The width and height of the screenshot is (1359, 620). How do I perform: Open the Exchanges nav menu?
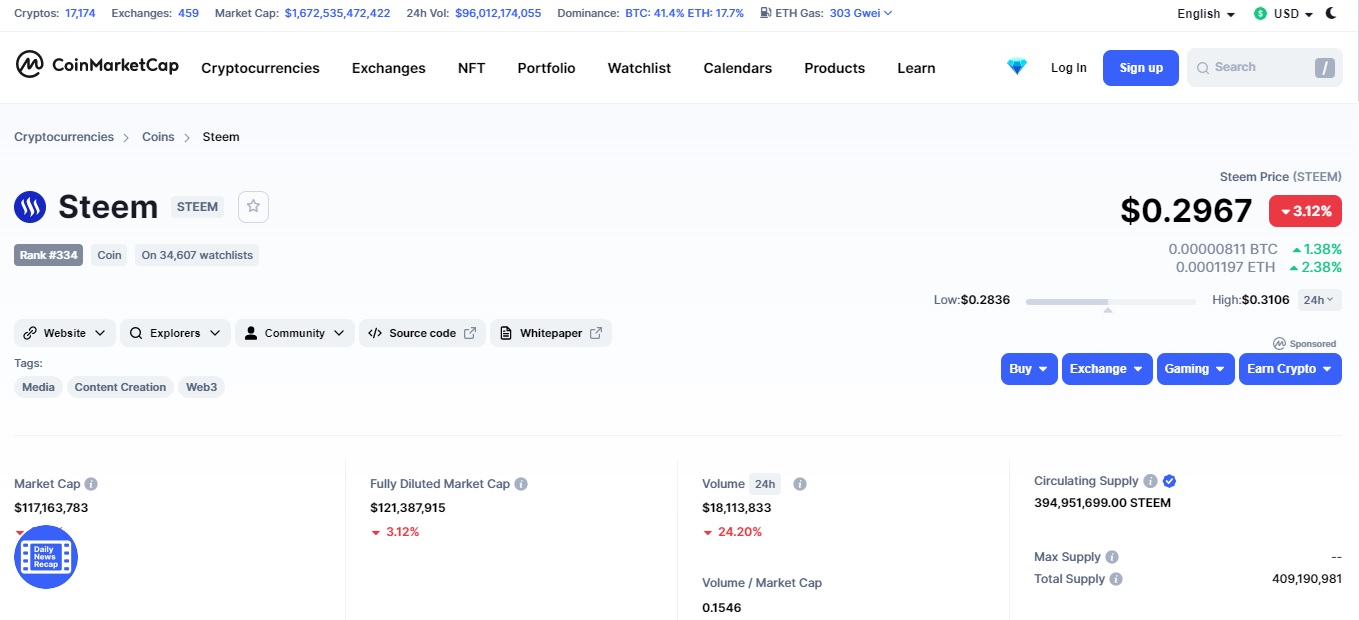click(x=389, y=68)
